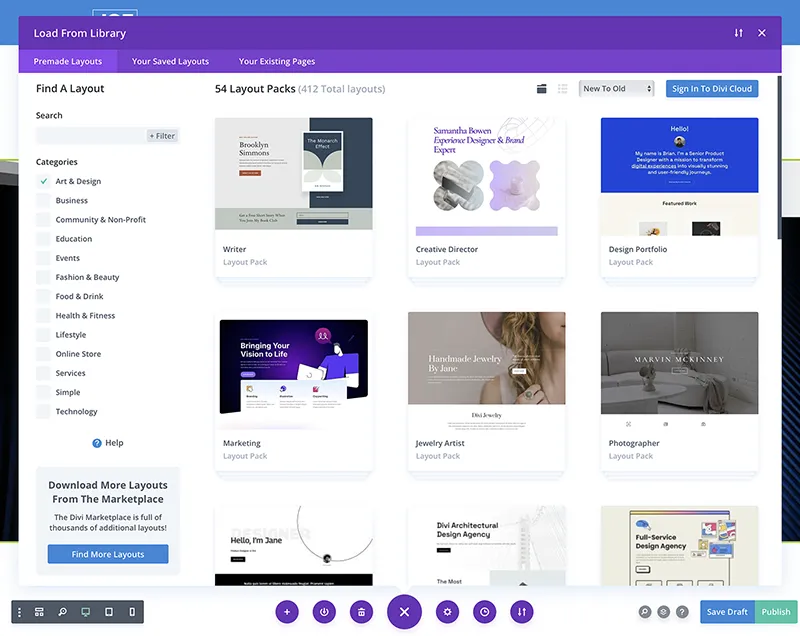This screenshot has width=800, height=636.
Task: Check the Events category
Action: (x=44, y=258)
